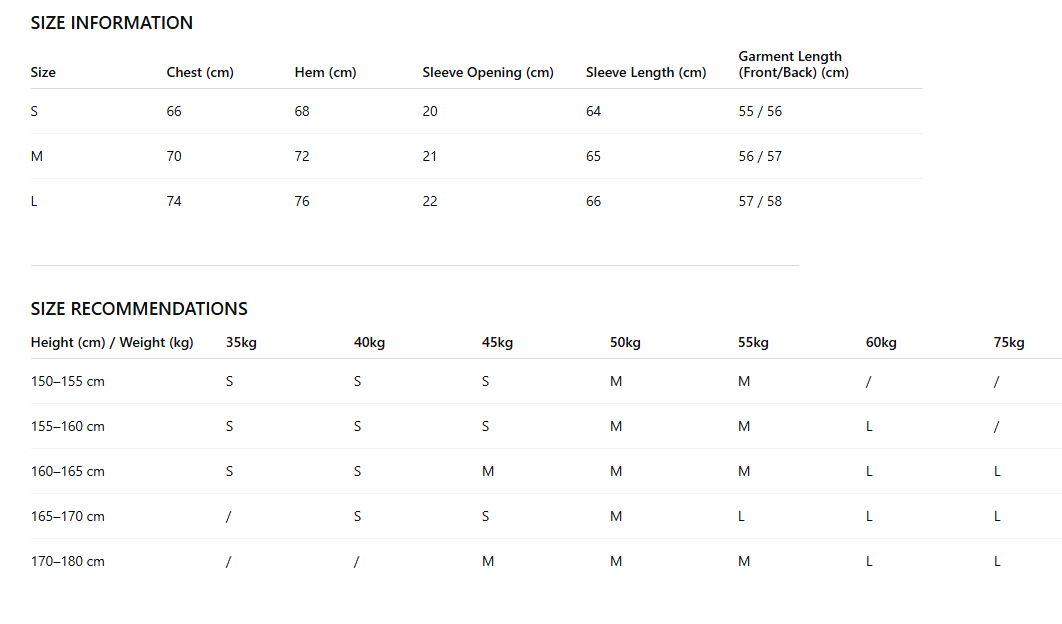This screenshot has height=624, width=1062.
Task: Select the Hem (cm) column header
Action: pyautogui.click(x=325, y=72)
